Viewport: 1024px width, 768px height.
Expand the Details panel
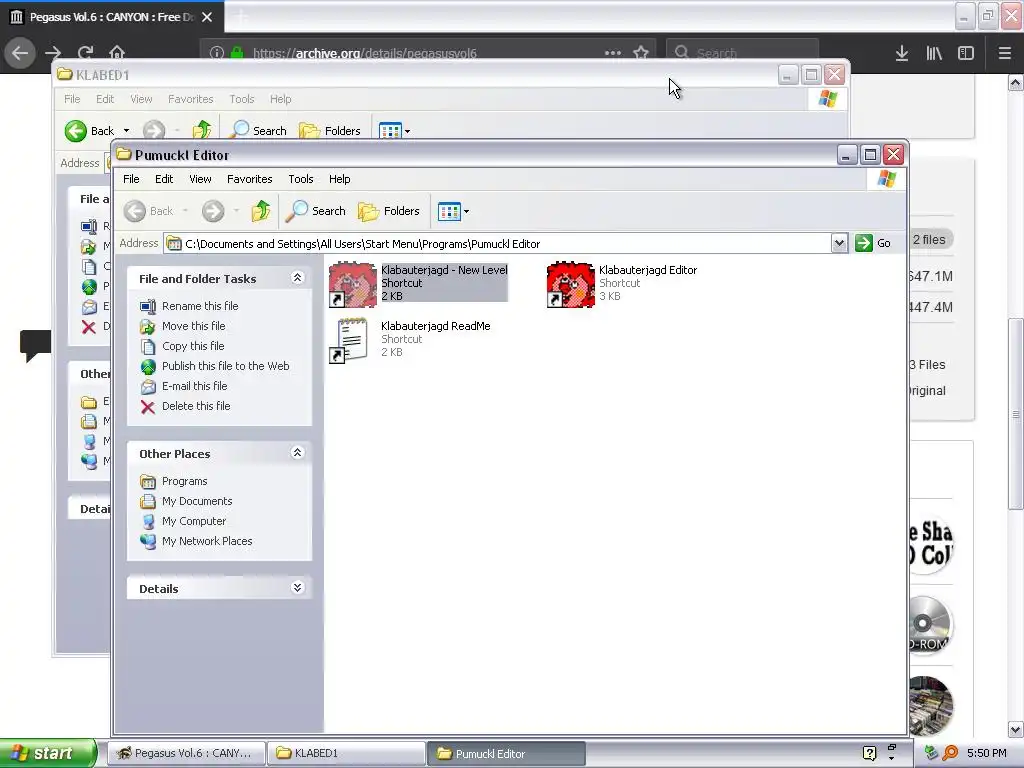297,588
